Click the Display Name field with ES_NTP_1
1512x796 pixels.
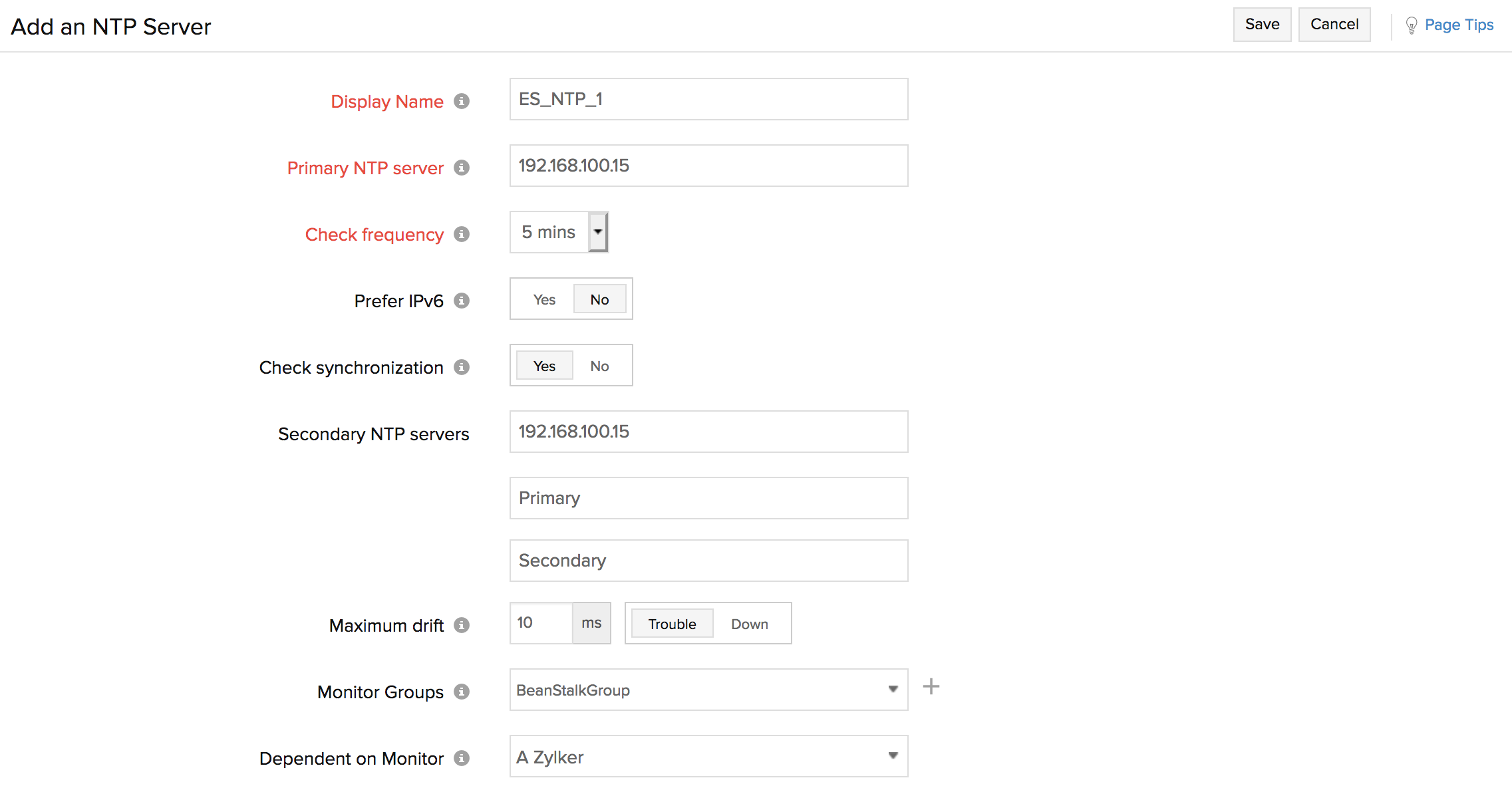708,99
